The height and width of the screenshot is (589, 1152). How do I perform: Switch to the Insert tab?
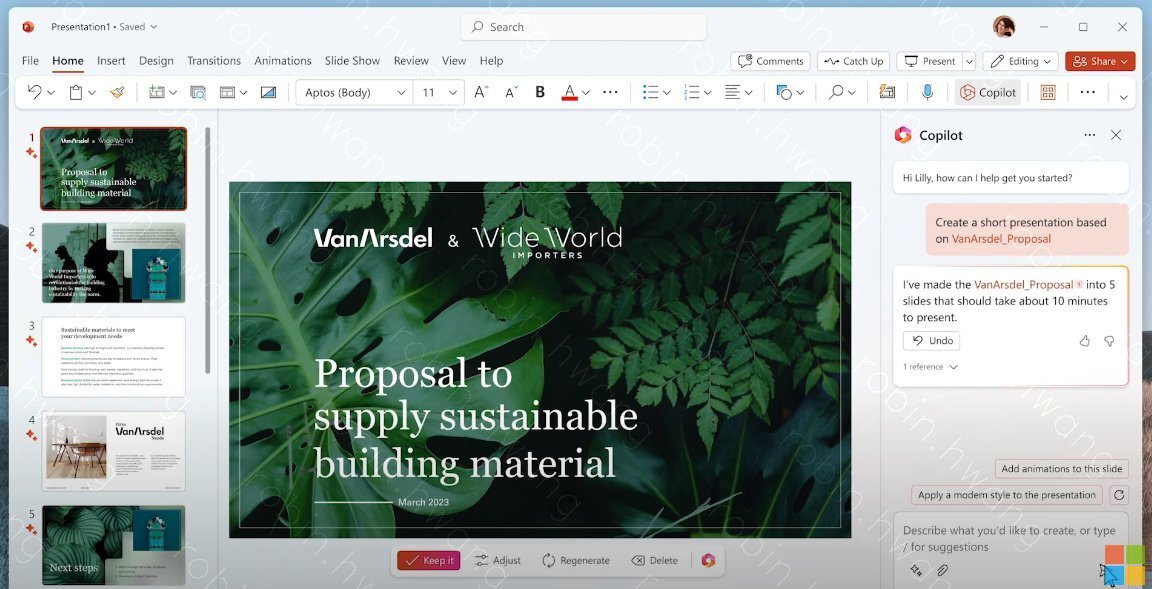click(111, 60)
